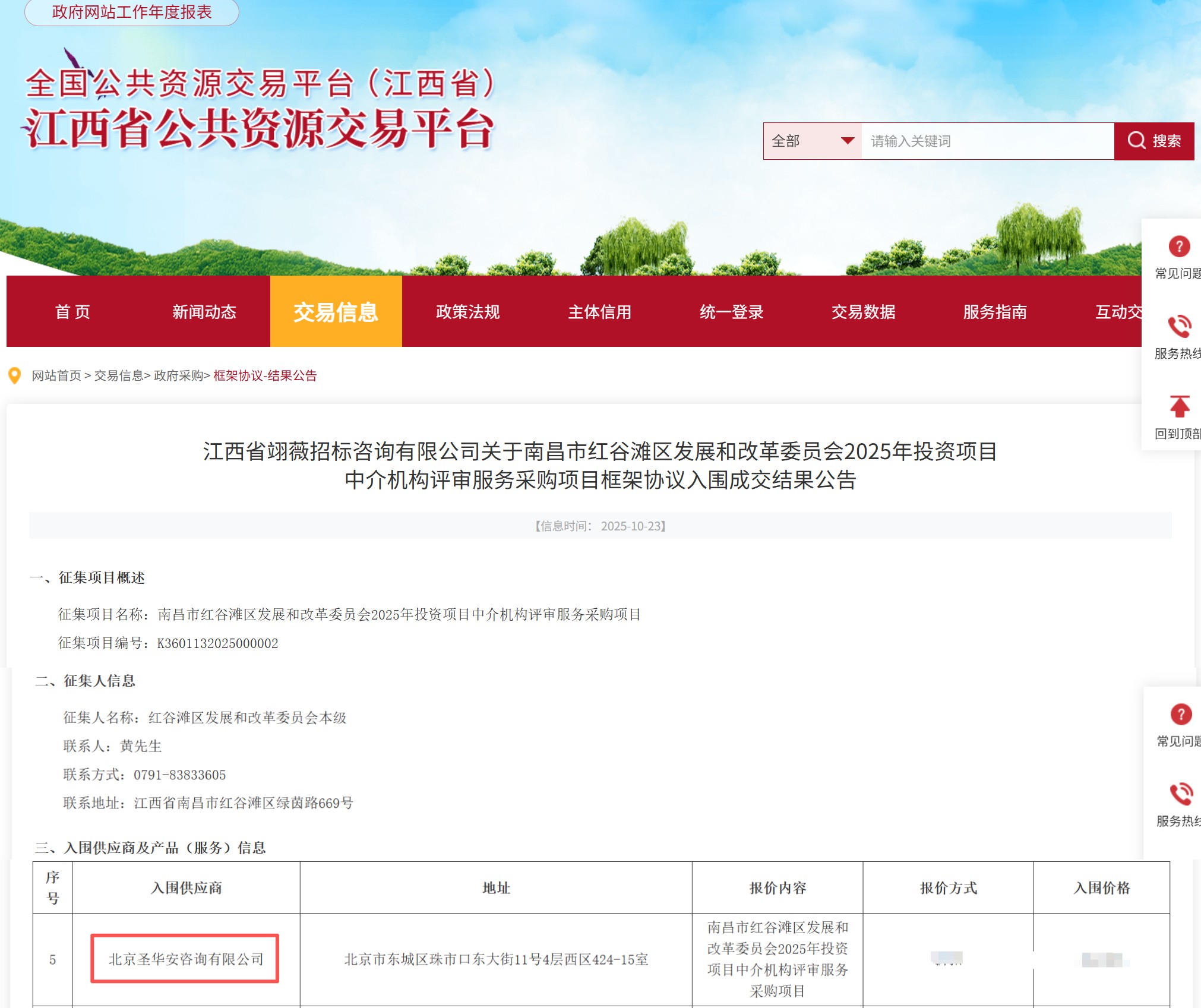This screenshot has height=1008, width=1201.
Task: Open the 首页 navigation tab
Action: pyautogui.click(x=72, y=312)
